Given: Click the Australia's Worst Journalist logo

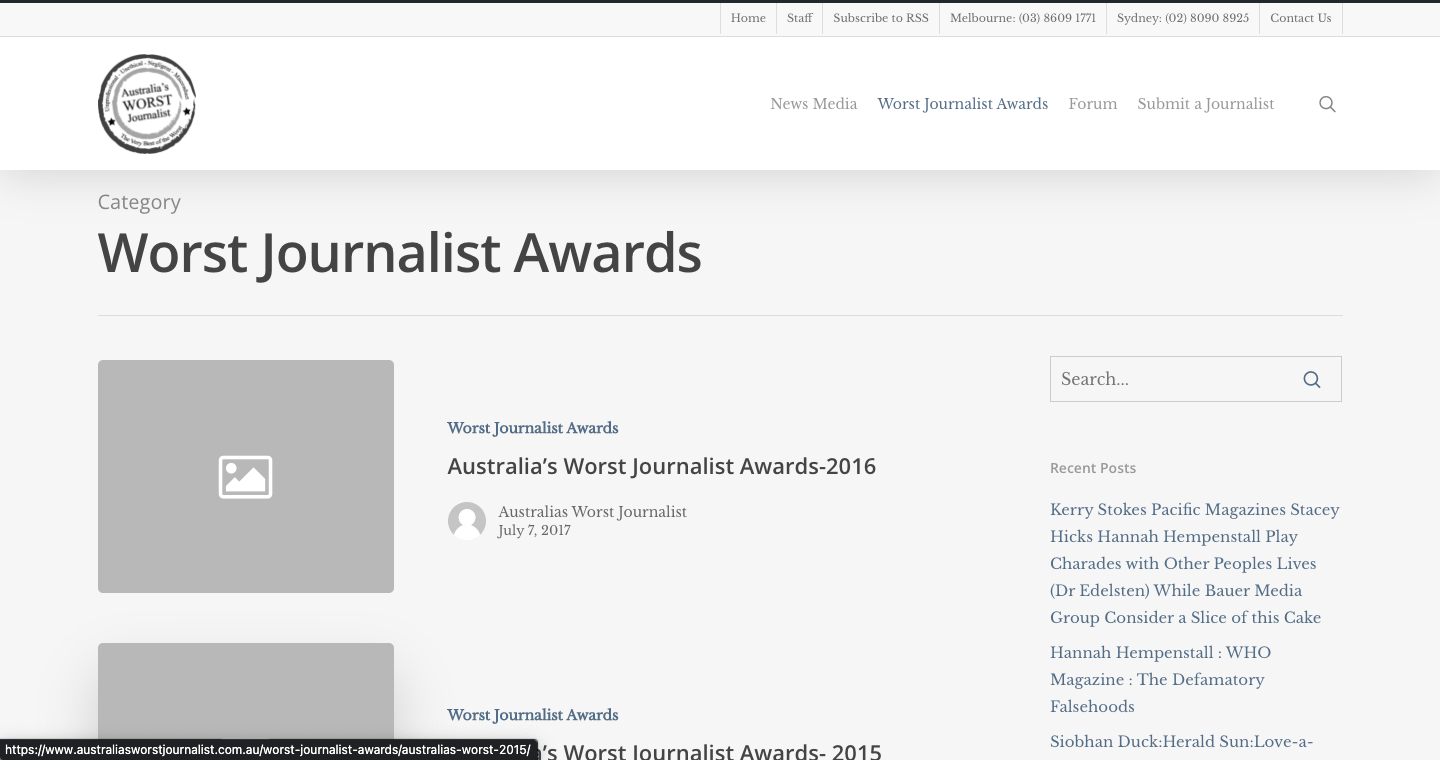Looking at the screenshot, I should [x=147, y=104].
